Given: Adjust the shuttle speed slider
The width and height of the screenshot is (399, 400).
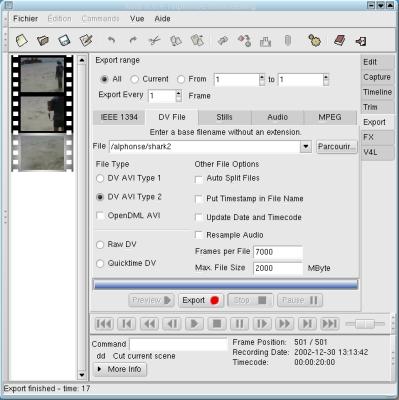Looking at the screenshot, I should tap(365, 324).
